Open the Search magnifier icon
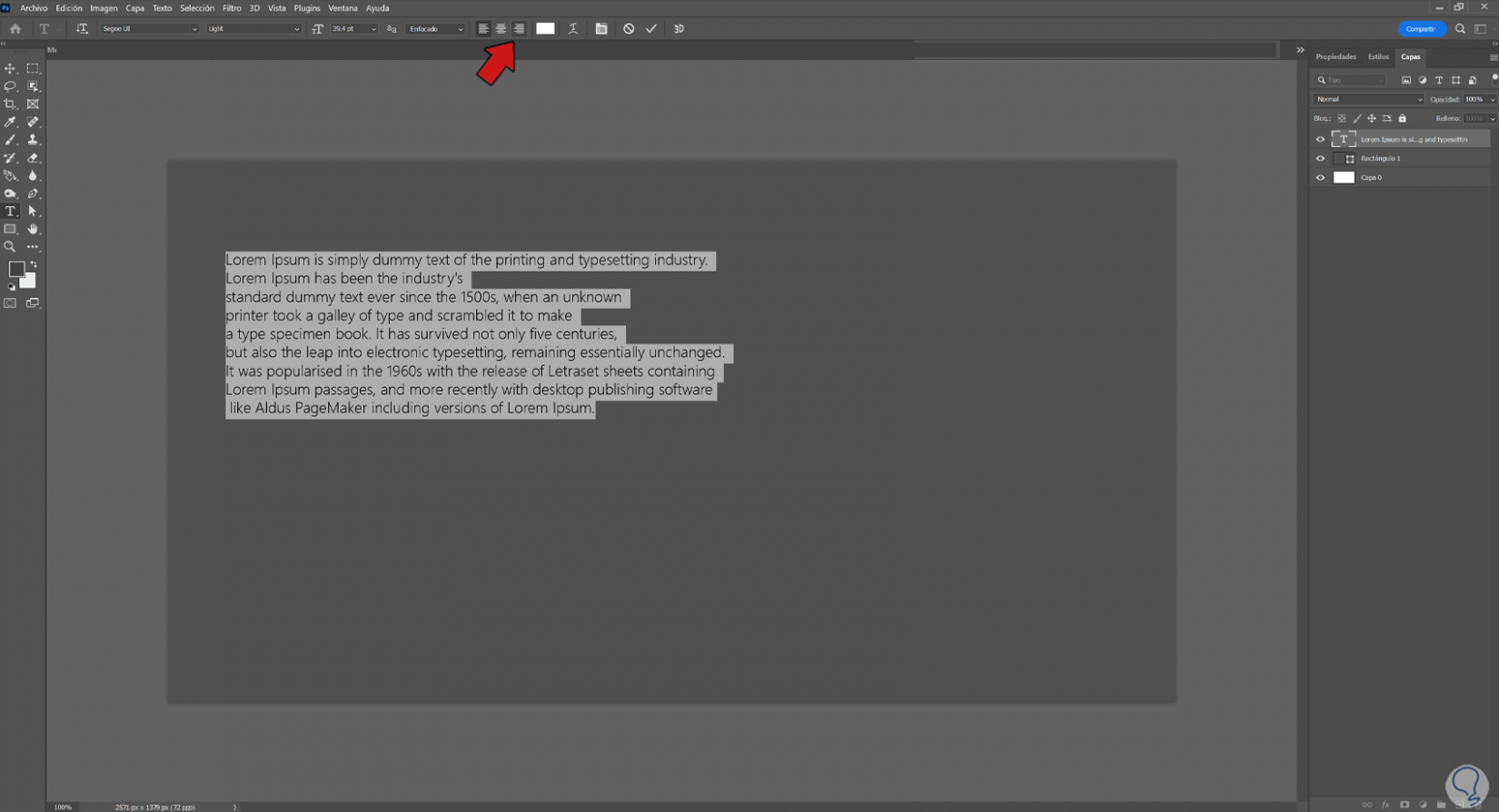Screen dimensions: 1499x812 1461,29
